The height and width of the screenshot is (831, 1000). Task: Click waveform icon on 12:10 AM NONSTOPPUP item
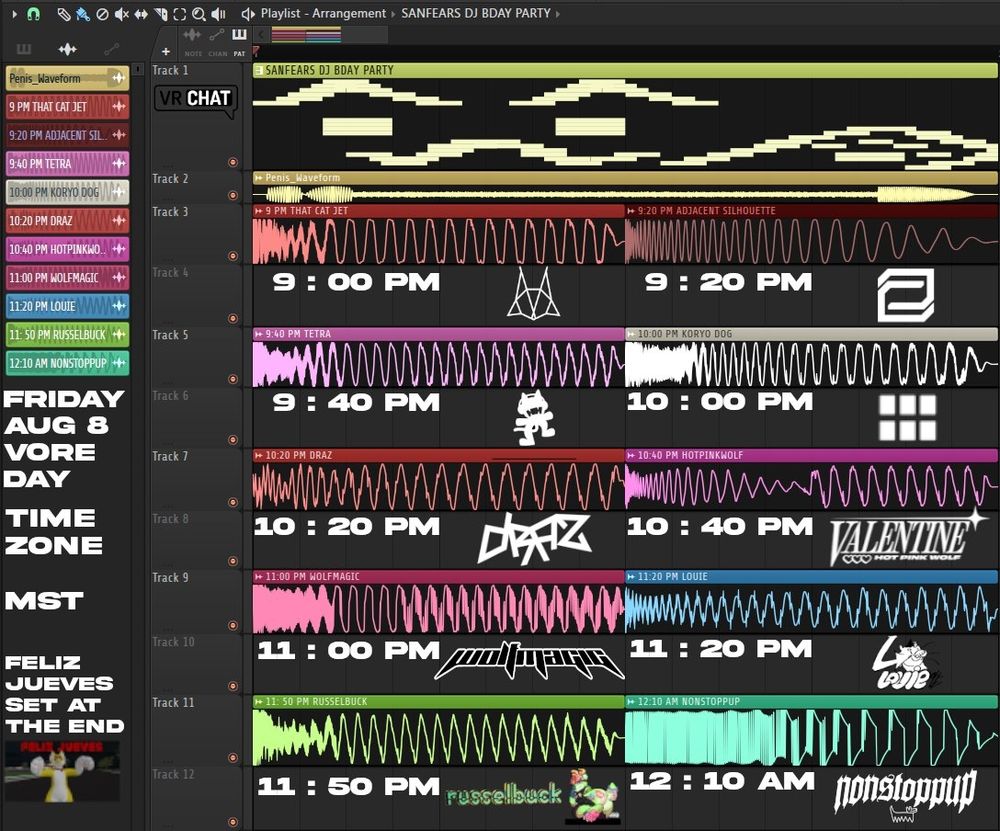point(119,363)
